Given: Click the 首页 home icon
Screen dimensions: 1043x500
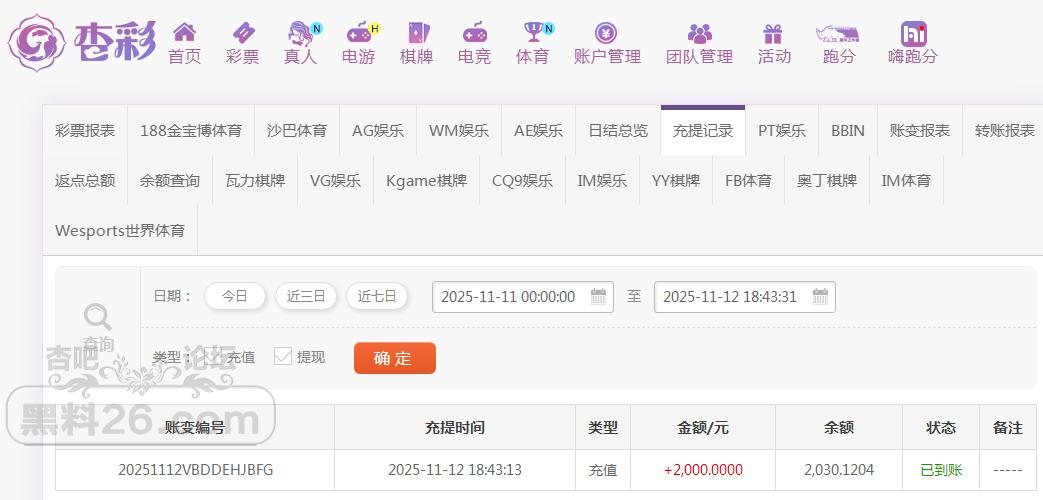Looking at the screenshot, I should (184, 33).
